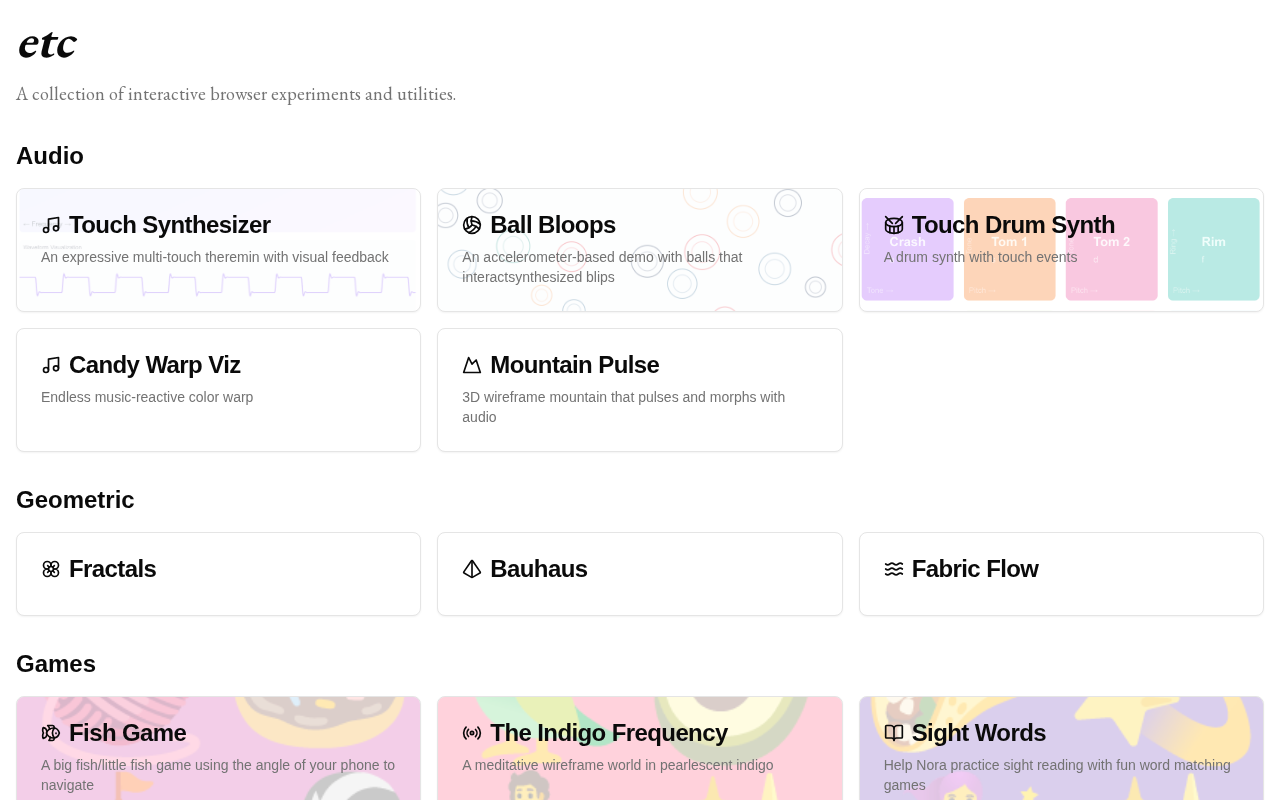Click the flower icon beside Fractals
The image size is (1280, 800).
(51, 569)
